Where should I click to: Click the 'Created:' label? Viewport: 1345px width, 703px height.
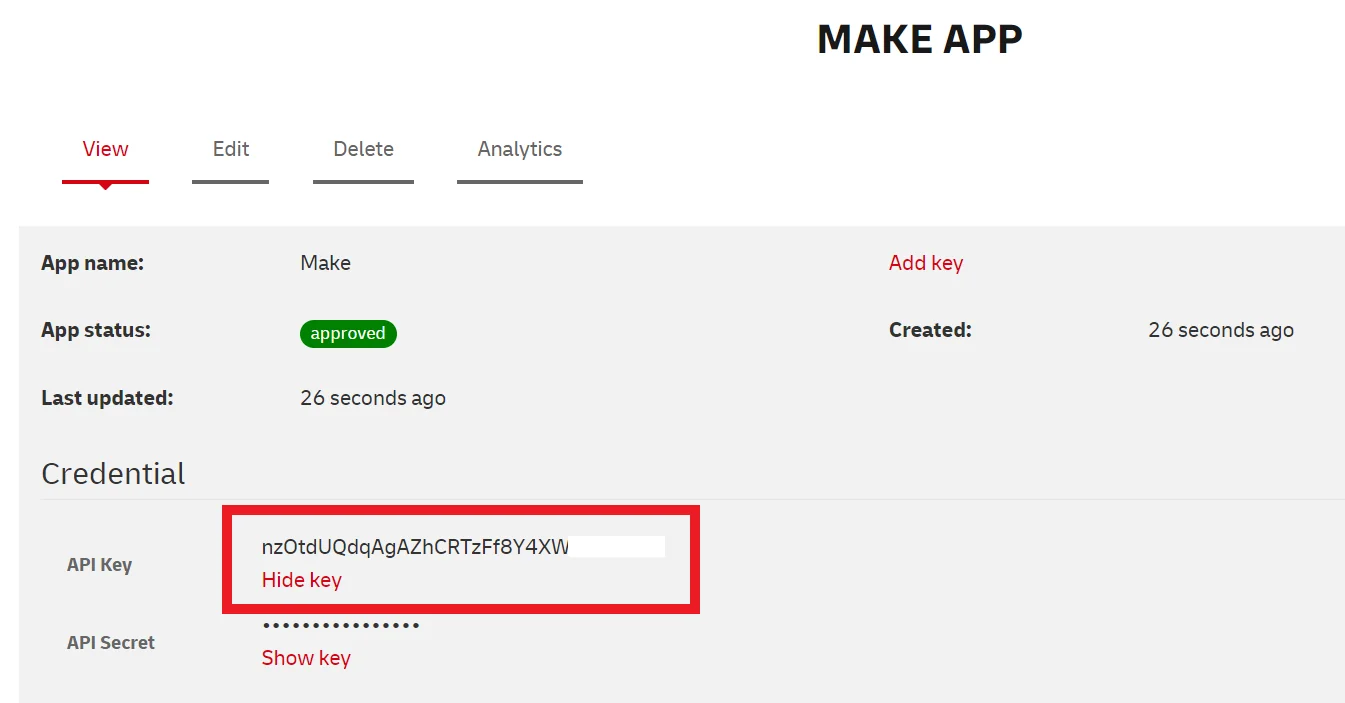[x=930, y=330]
